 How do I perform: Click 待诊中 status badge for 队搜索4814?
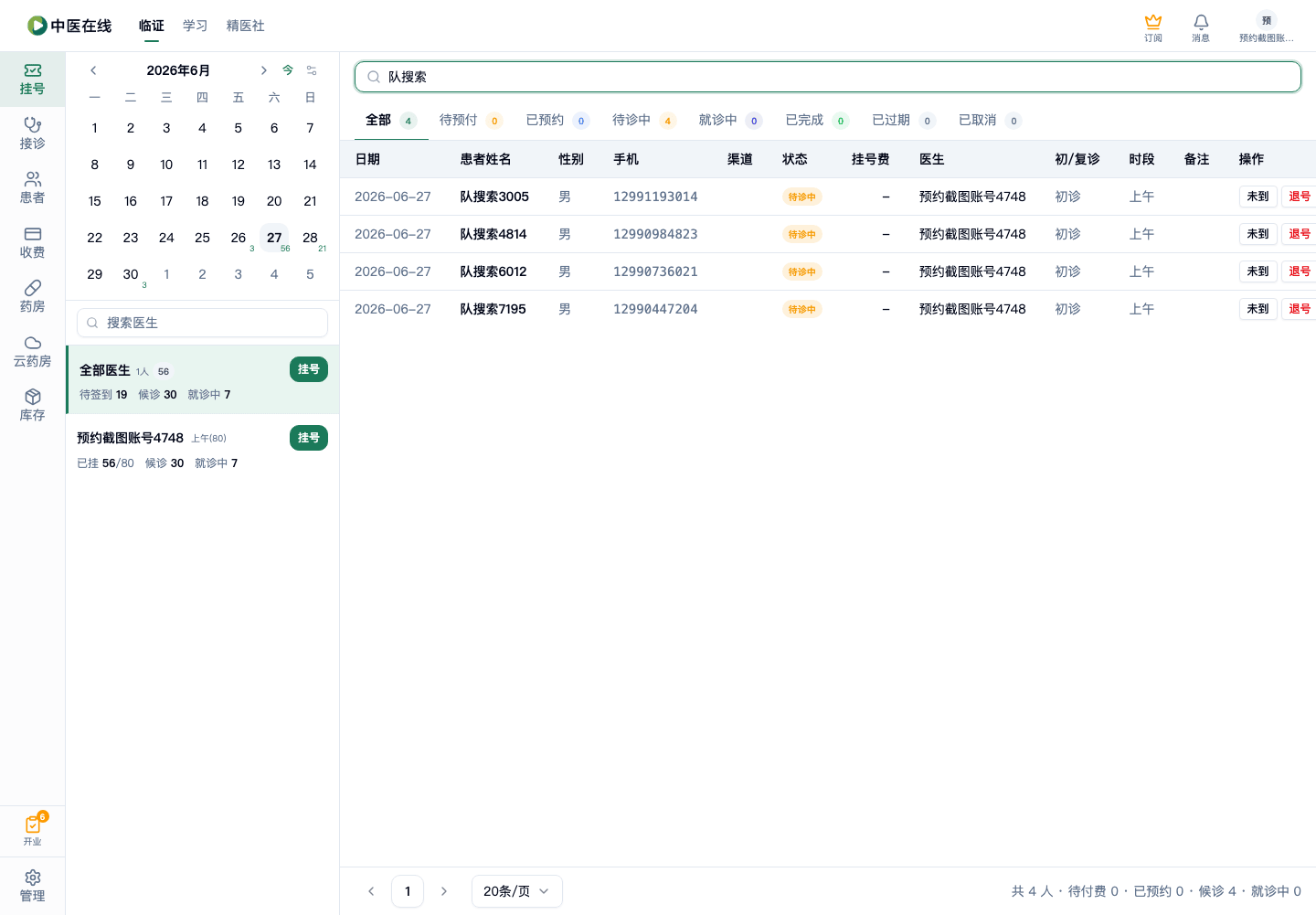point(802,234)
